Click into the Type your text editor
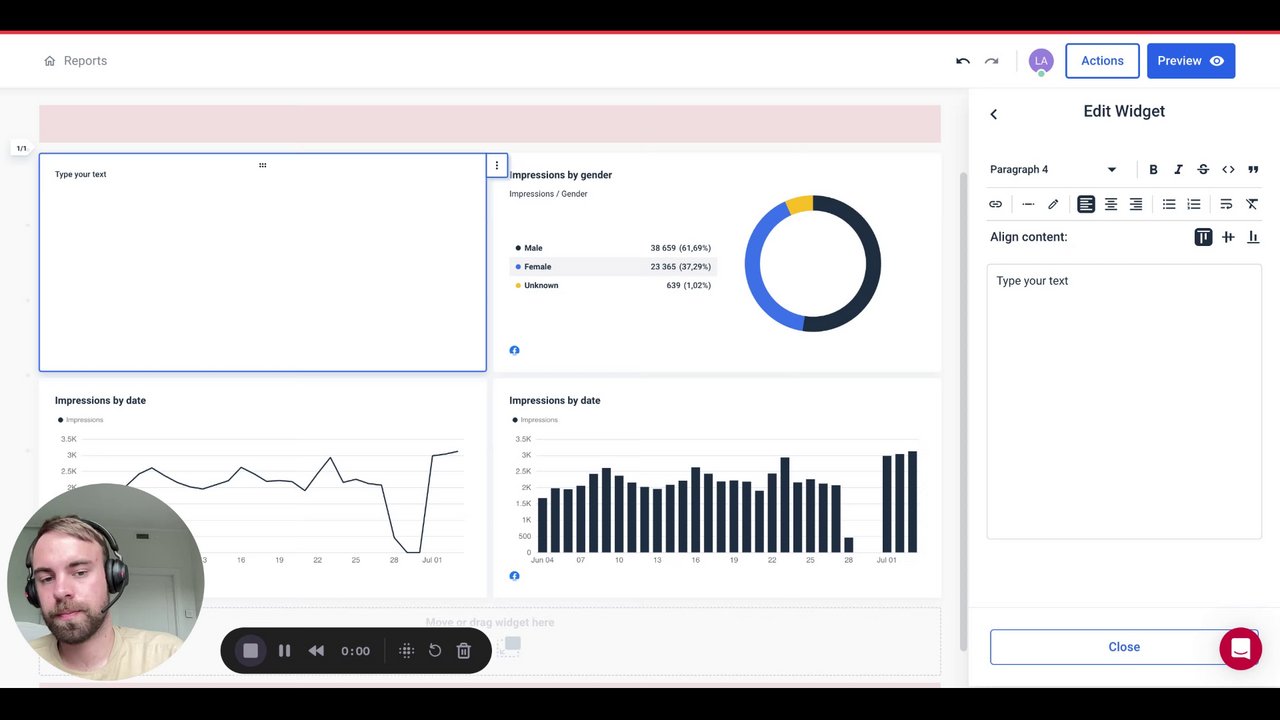Viewport: 1280px width, 720px height. 1124,402
